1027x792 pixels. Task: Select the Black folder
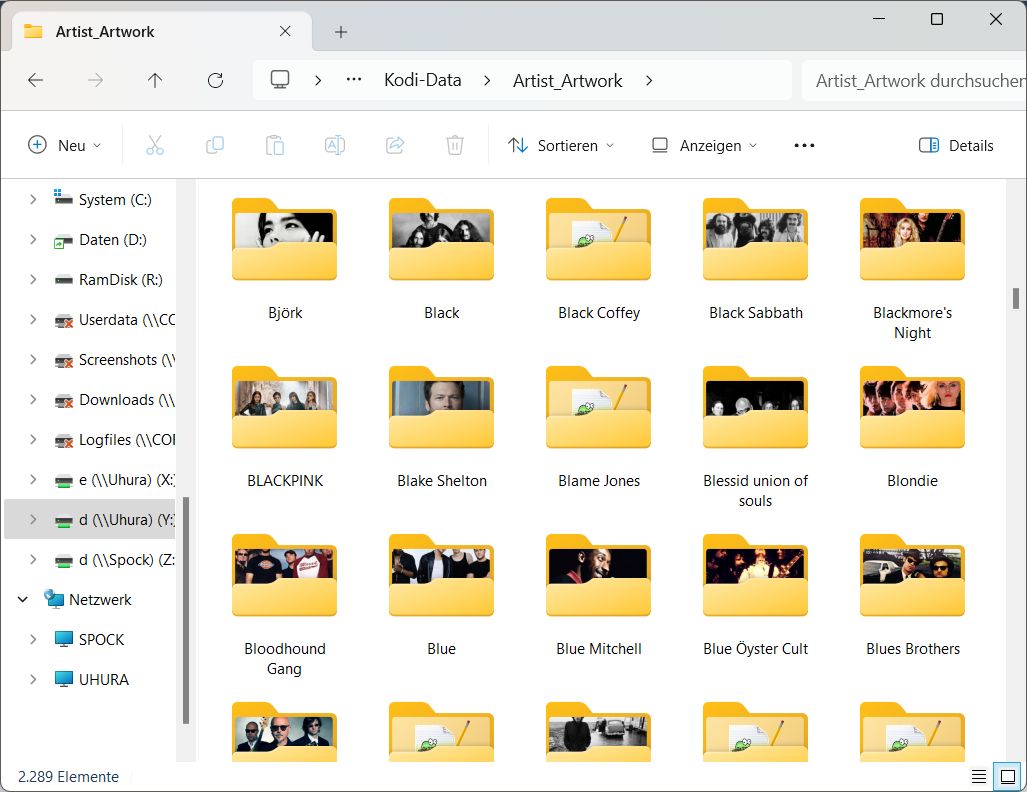click(441, 259)
